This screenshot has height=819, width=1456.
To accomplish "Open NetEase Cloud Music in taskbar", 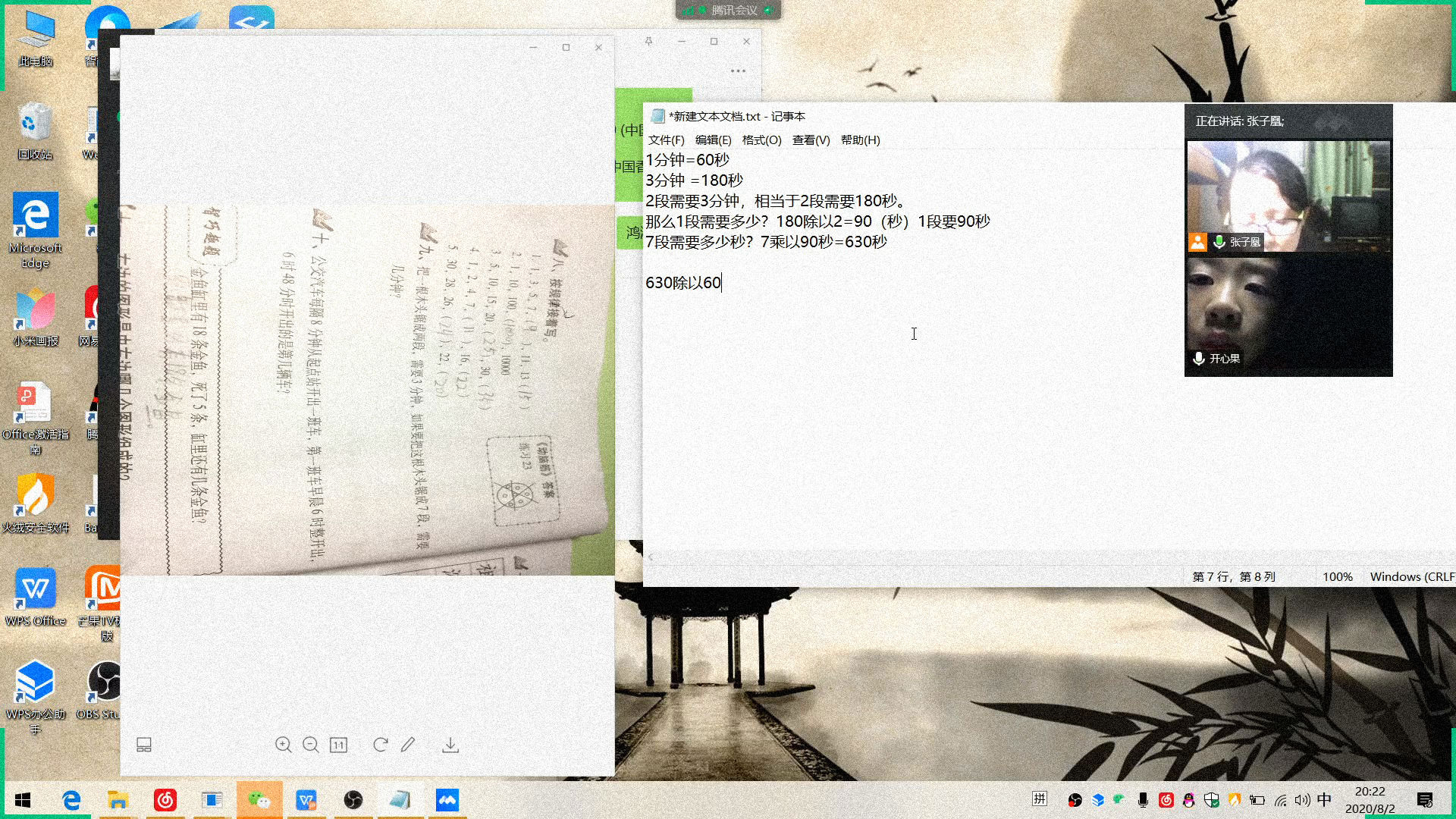I will coord(165,800).
